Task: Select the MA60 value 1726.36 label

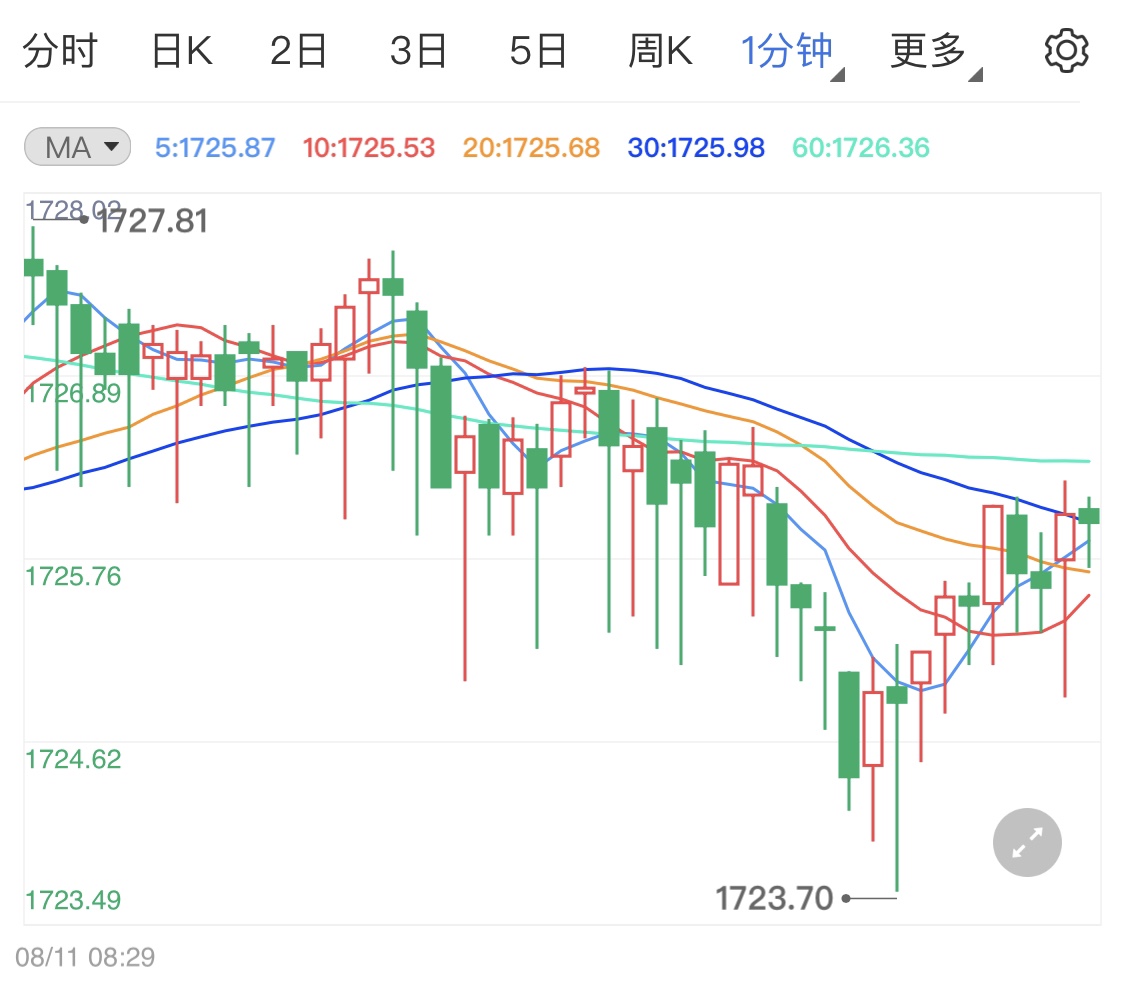Action: click(860, 146)
